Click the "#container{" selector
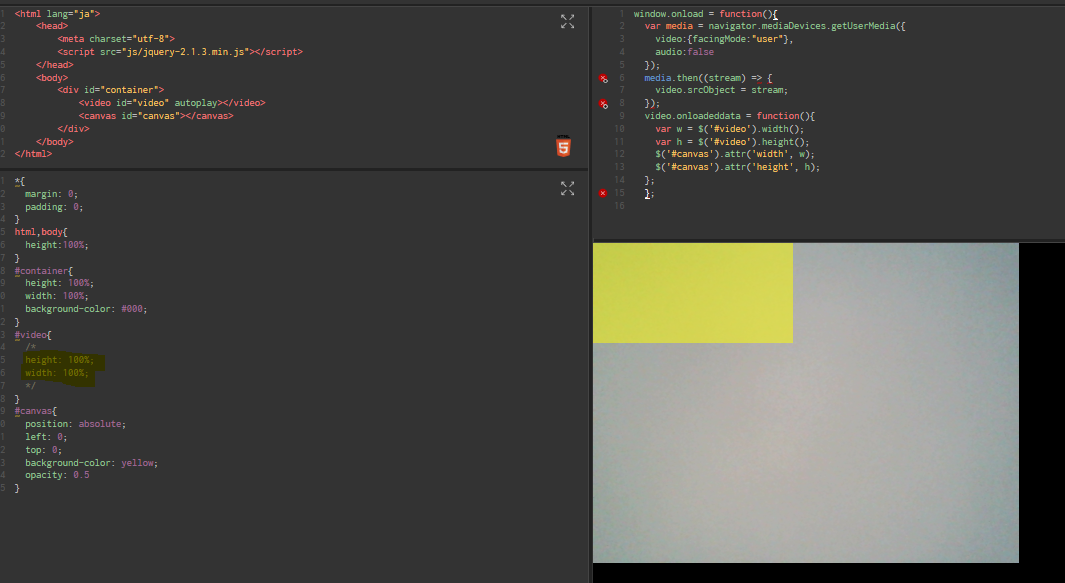 click(x=43, y=270)
